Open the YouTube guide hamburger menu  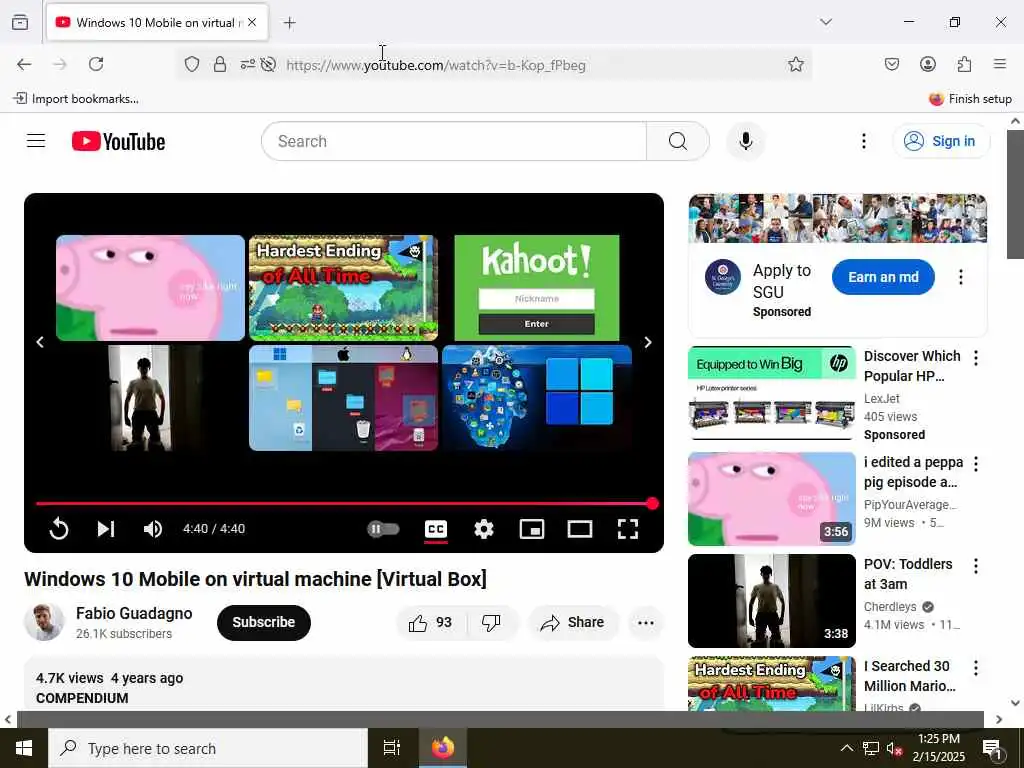click(36, 141)
